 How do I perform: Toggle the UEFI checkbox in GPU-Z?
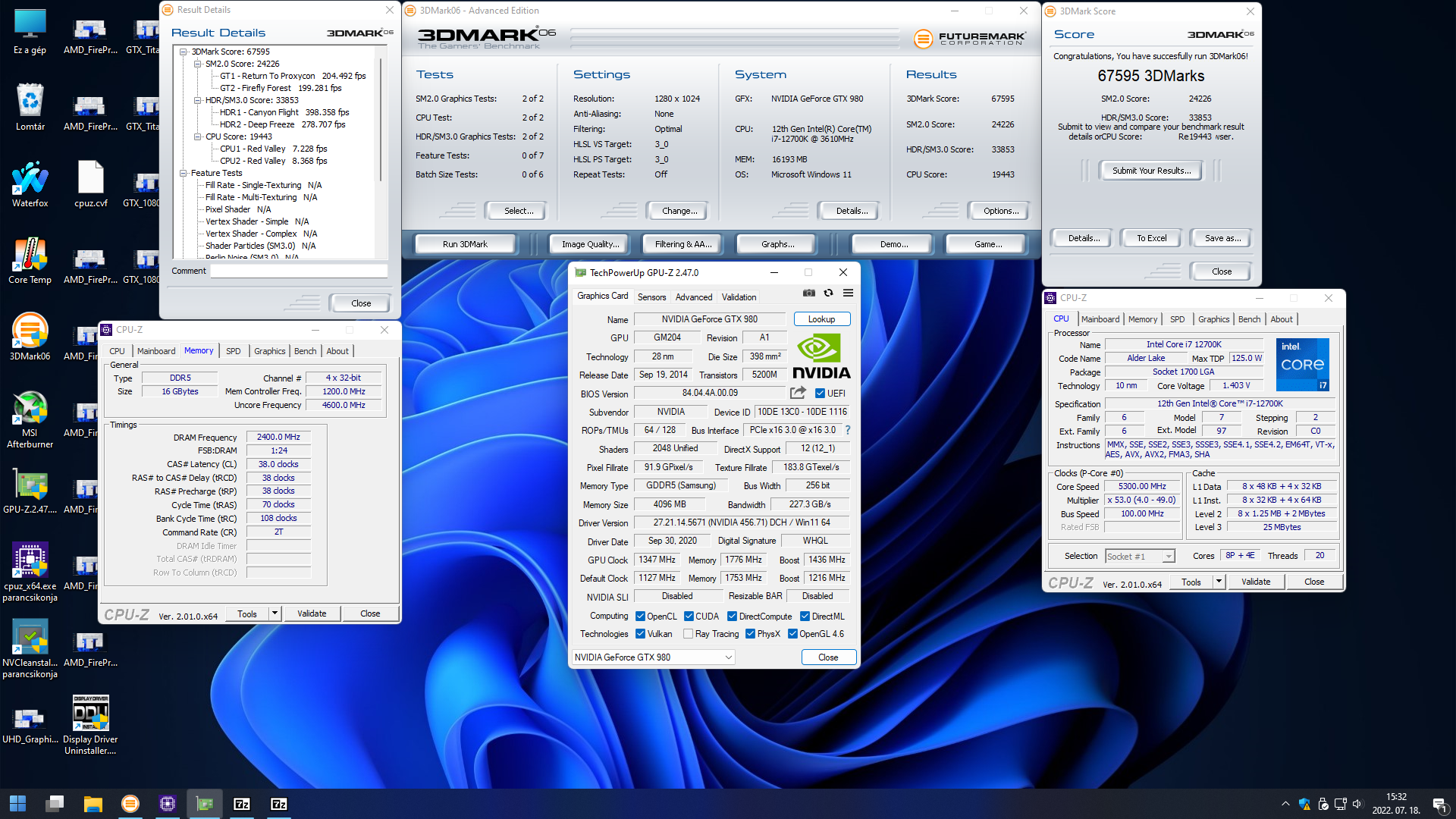(820, 393)
